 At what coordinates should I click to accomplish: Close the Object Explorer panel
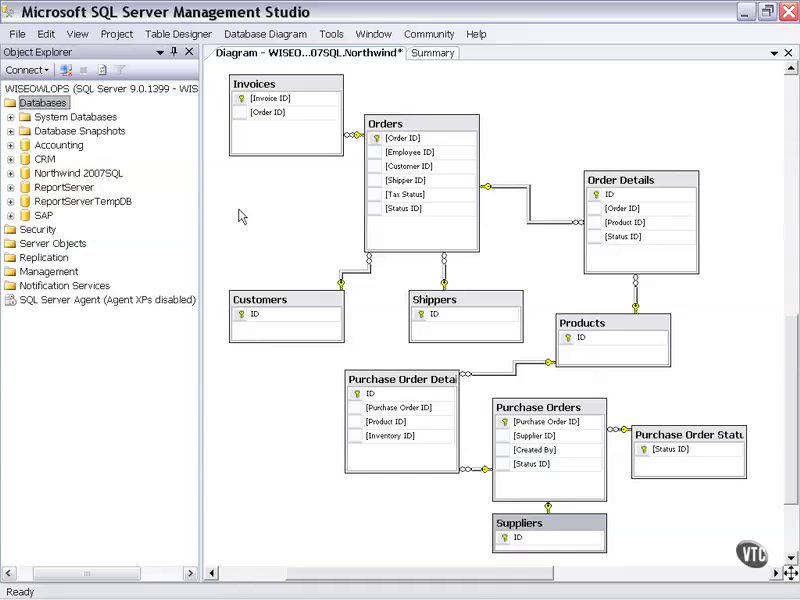pos(189,52)
